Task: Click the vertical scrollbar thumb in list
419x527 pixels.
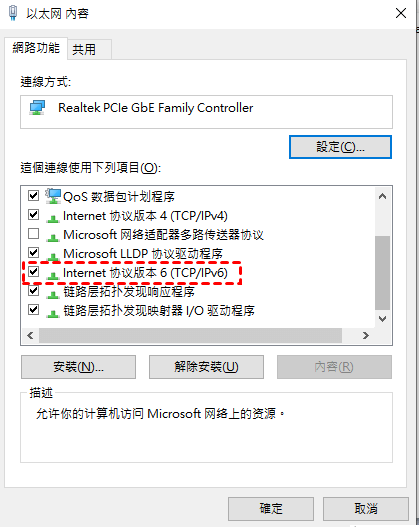Action: coord(382,273)
